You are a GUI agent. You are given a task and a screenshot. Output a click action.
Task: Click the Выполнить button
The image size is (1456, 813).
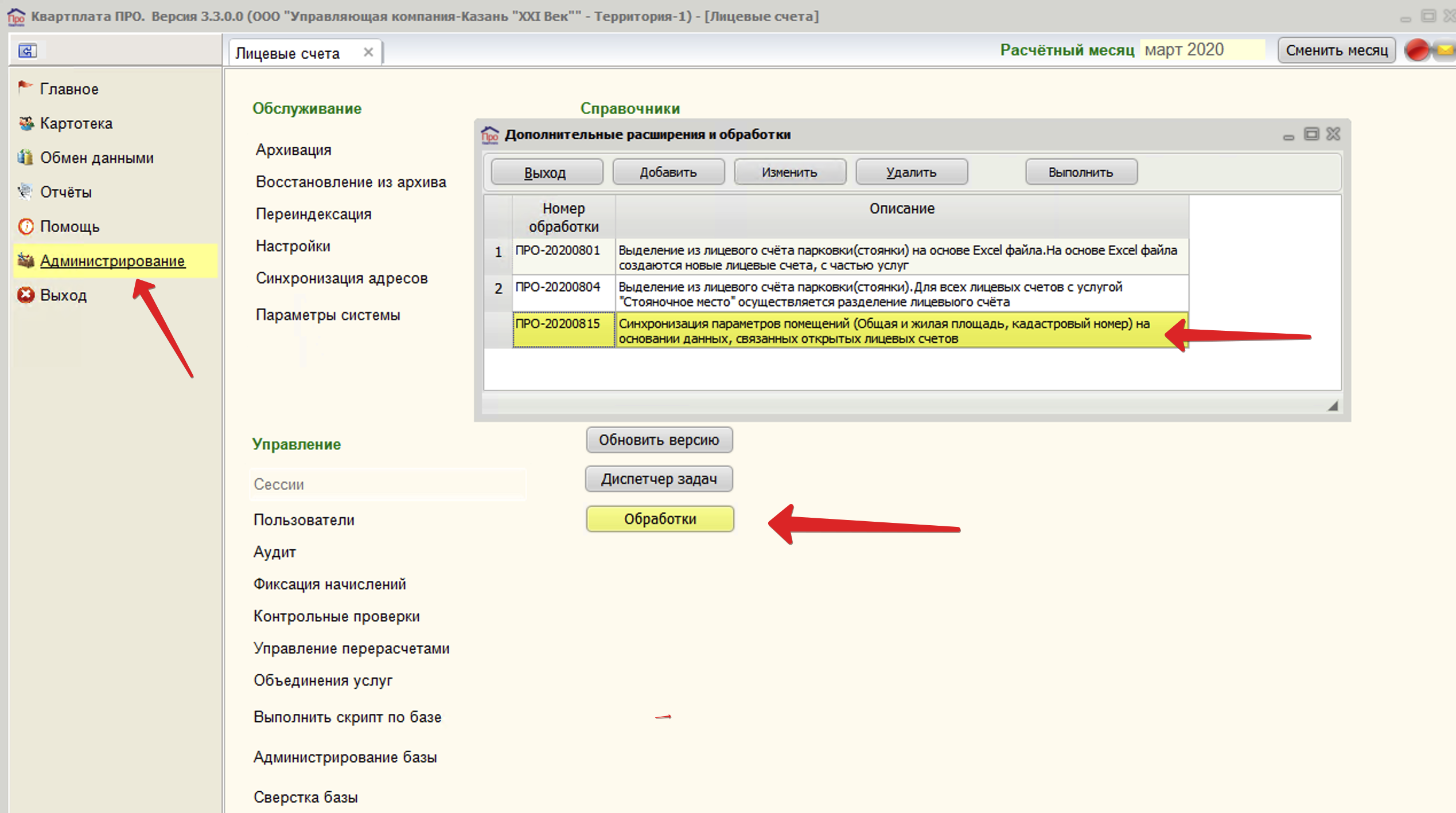coord(1081,172)
